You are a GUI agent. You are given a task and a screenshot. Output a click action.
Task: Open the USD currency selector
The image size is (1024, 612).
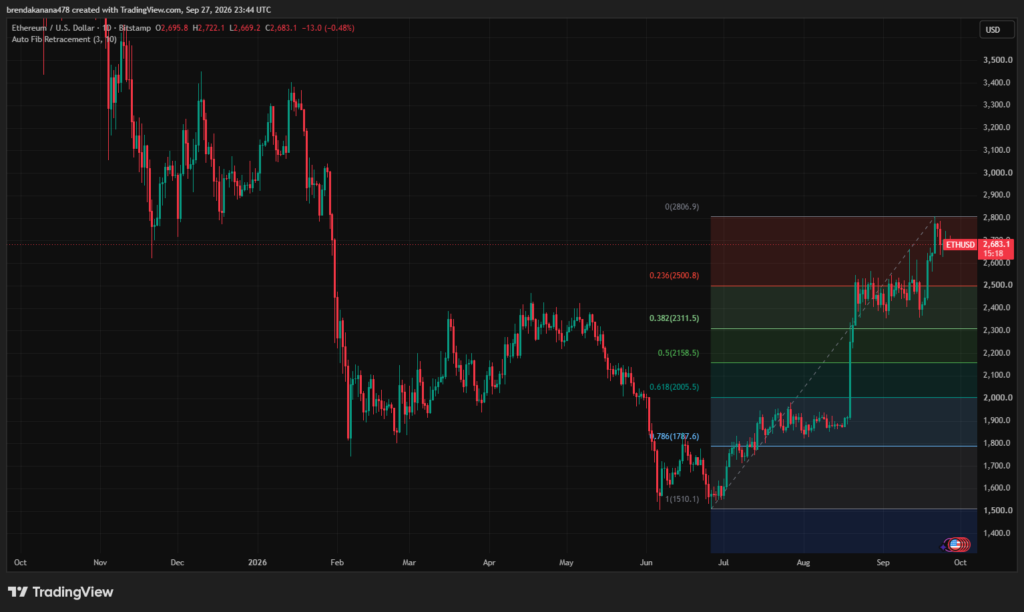(995, 30)
